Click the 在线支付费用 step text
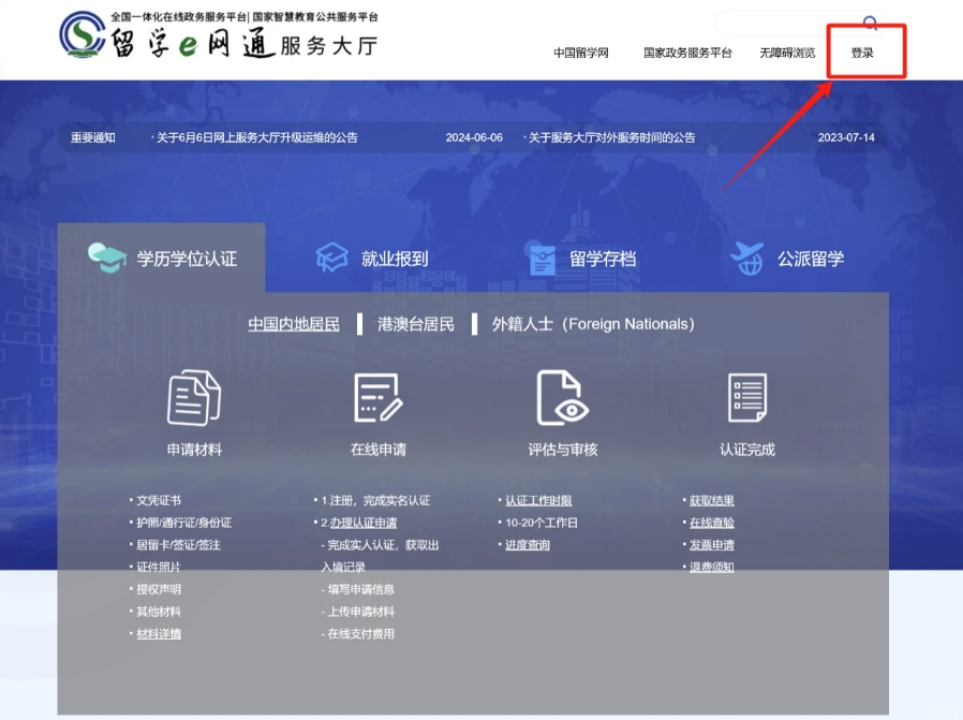The height and width of the screenshot is (720, 963). coord(361,634)
